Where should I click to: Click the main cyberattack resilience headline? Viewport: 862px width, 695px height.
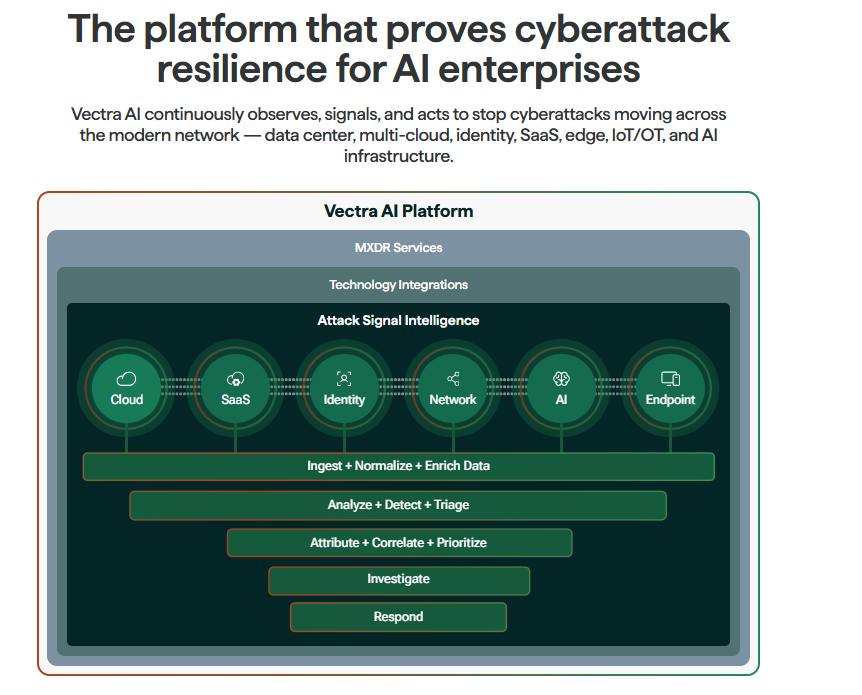point(399,49)
